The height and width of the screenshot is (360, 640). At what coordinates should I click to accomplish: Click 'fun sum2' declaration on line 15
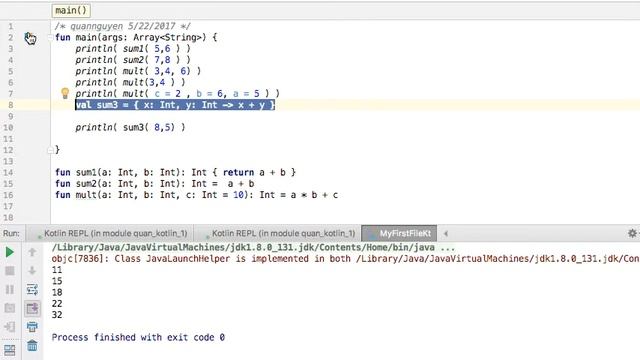tap(155, 184)
